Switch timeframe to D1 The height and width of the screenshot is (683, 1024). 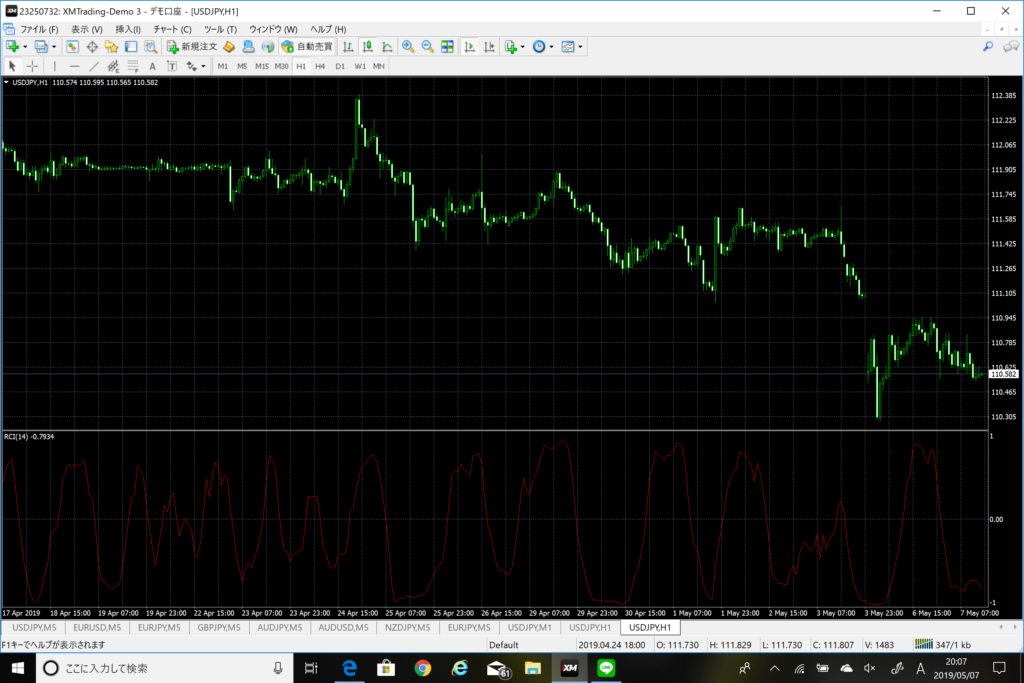point(340,66)
